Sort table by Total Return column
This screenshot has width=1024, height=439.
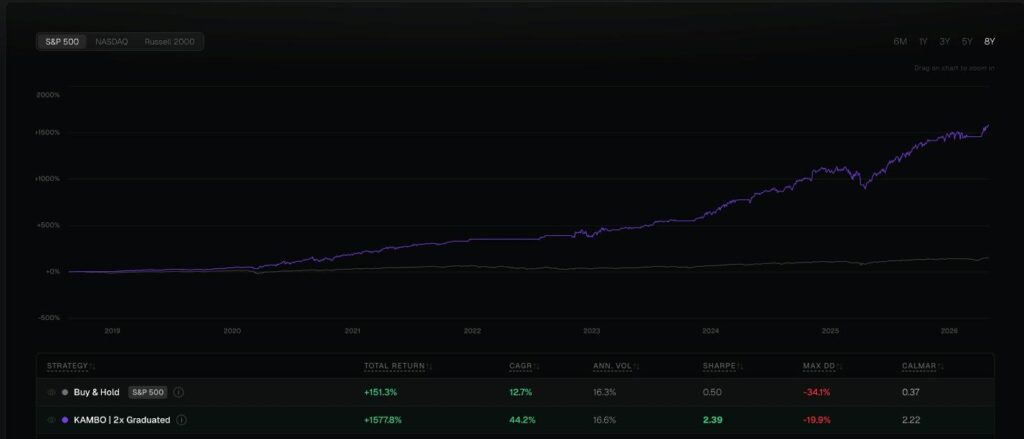[x=398, y=366]
